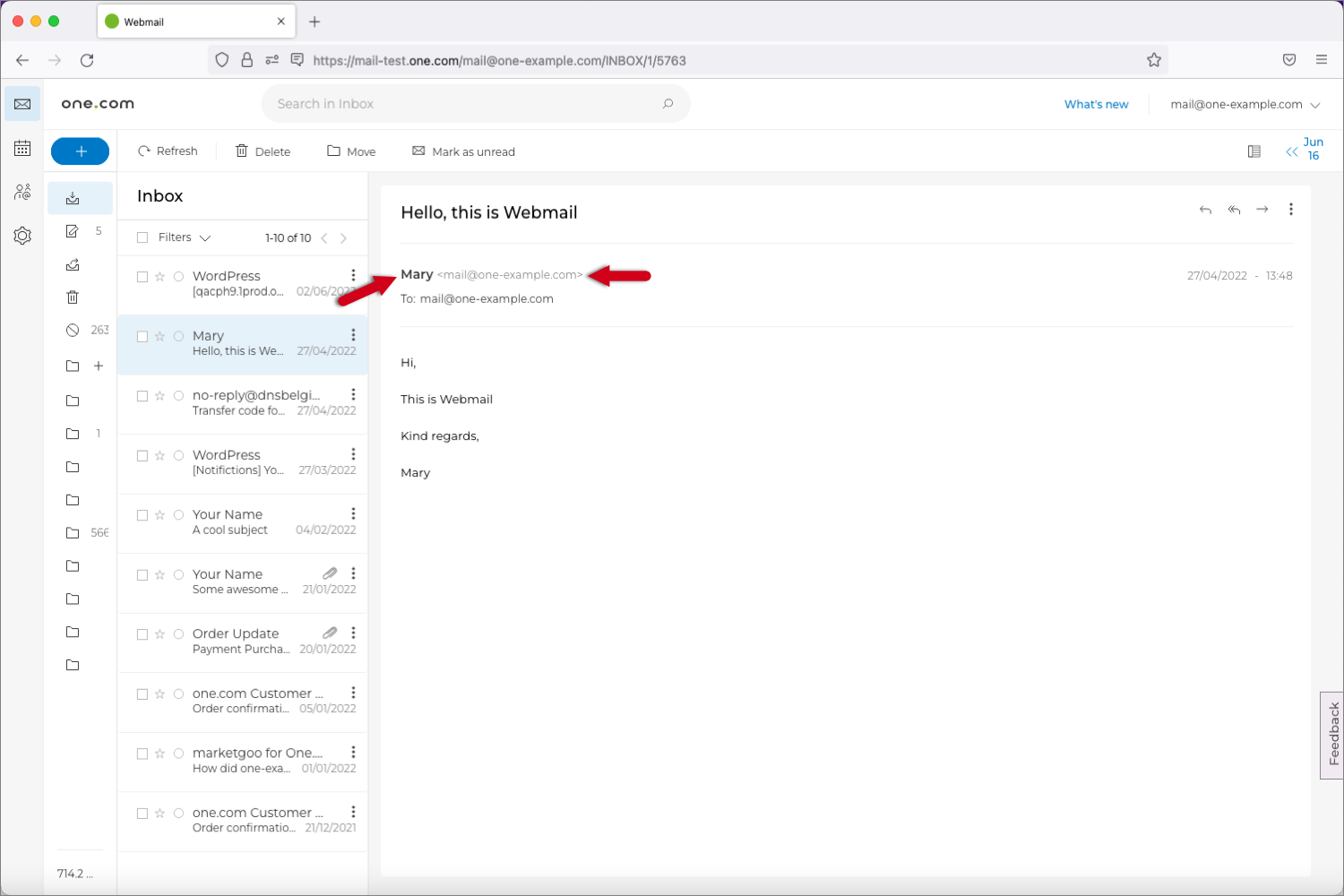Open the settings gear in left sidebar
The image size is (1344, 896).
(x=22, y=236)
